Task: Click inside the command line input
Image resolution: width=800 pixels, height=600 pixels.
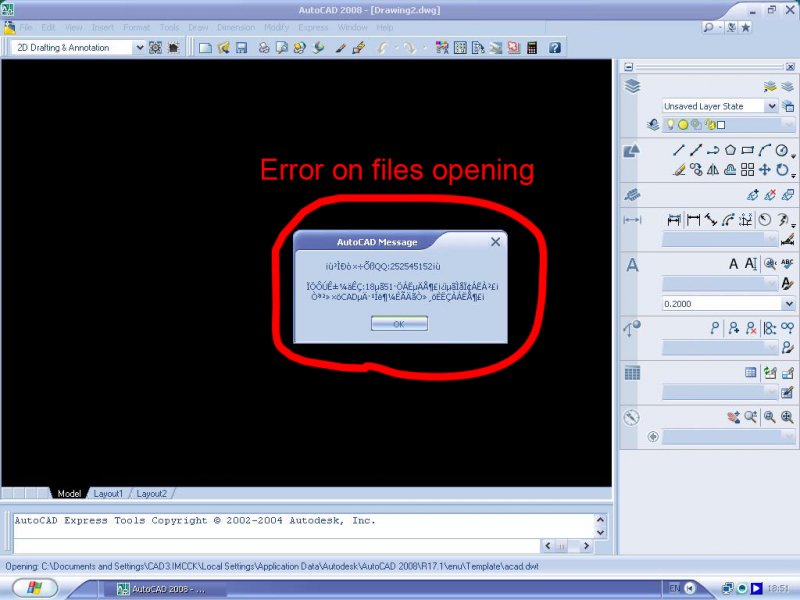Action: coord(276,546)
